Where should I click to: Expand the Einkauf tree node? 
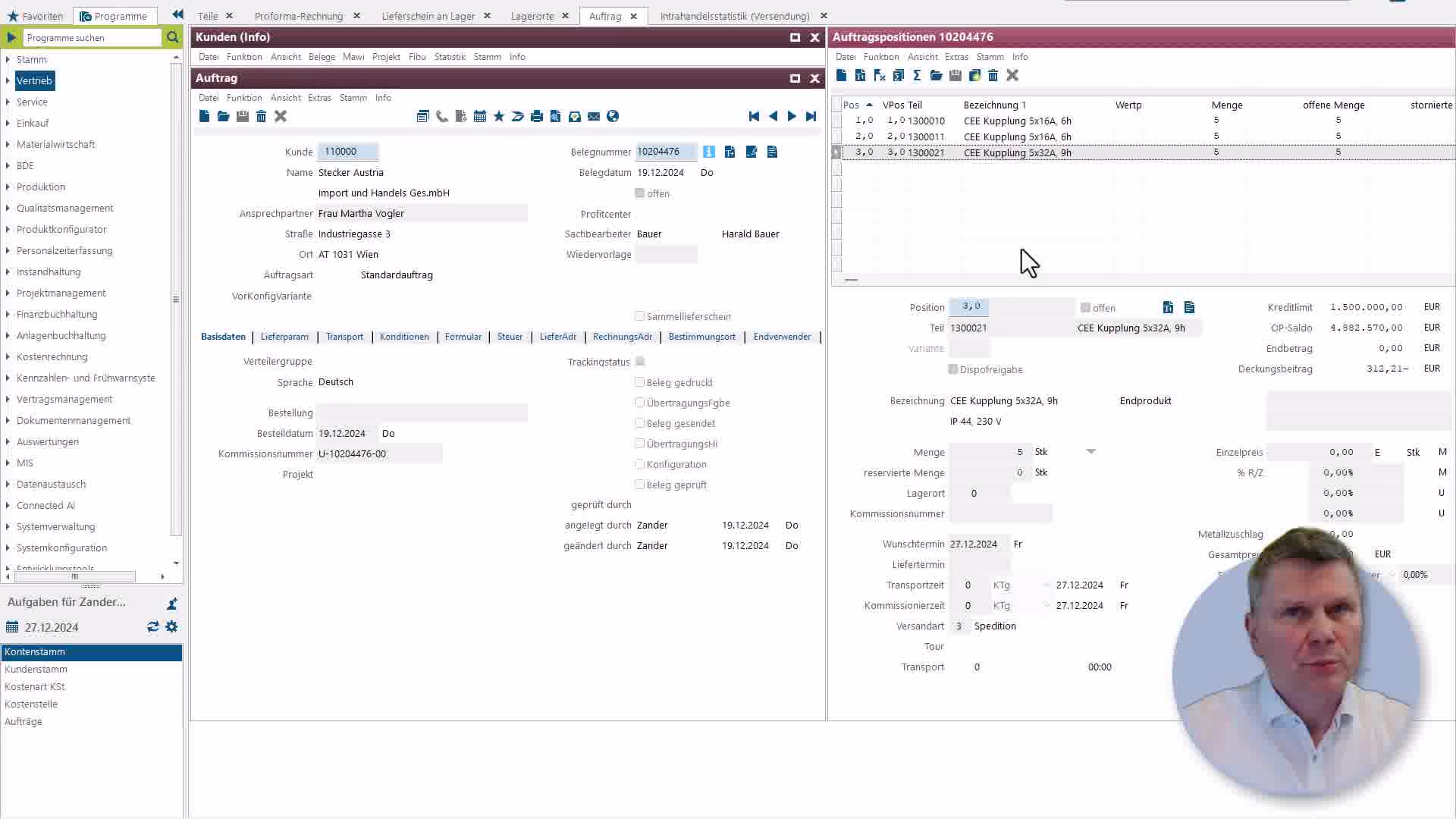click(8, 123)
